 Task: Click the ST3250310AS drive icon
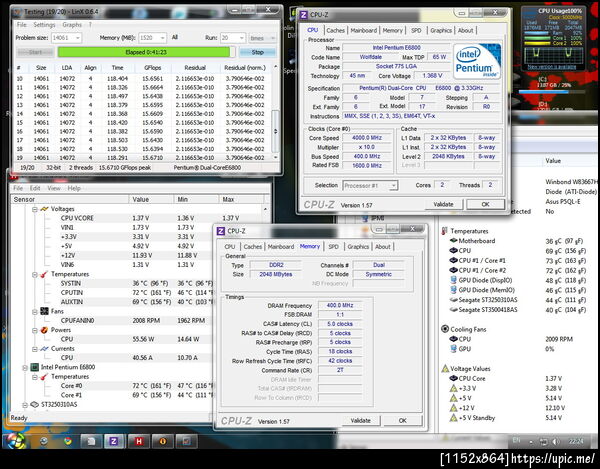(x=35, y=404)
